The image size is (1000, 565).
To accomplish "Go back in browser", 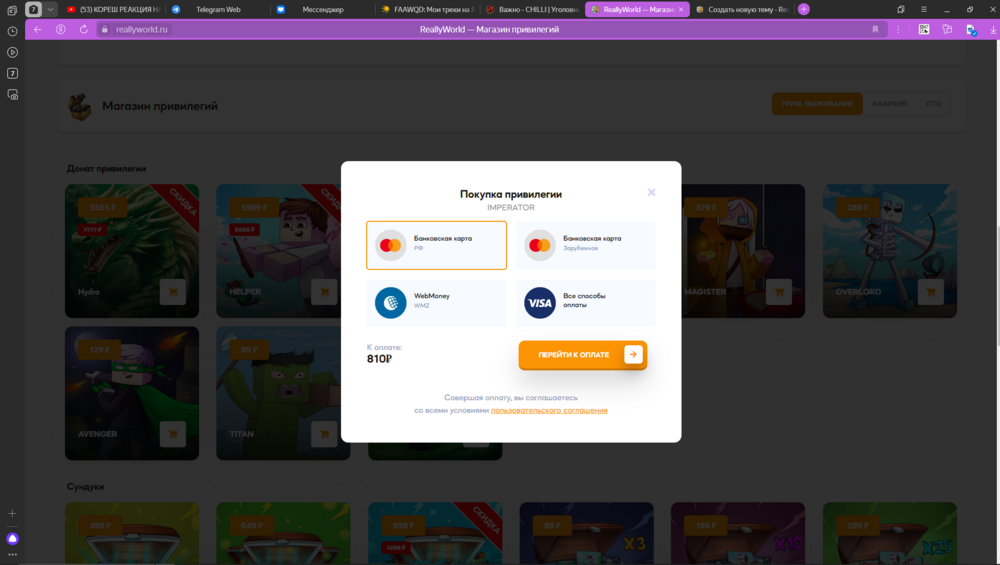I will (38, 29).
